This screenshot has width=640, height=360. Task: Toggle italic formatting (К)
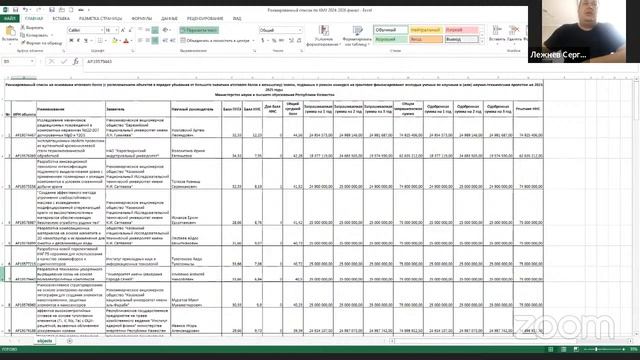click(78, 40)
